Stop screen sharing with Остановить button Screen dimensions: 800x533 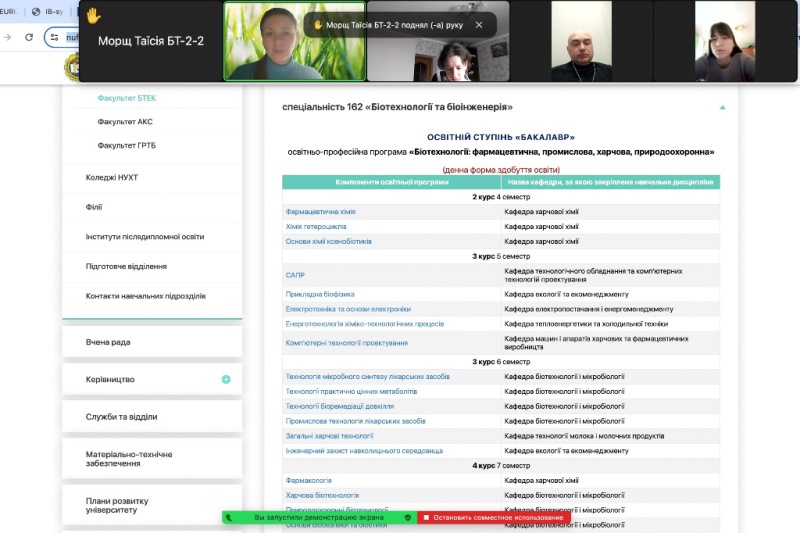pos(494,517)
